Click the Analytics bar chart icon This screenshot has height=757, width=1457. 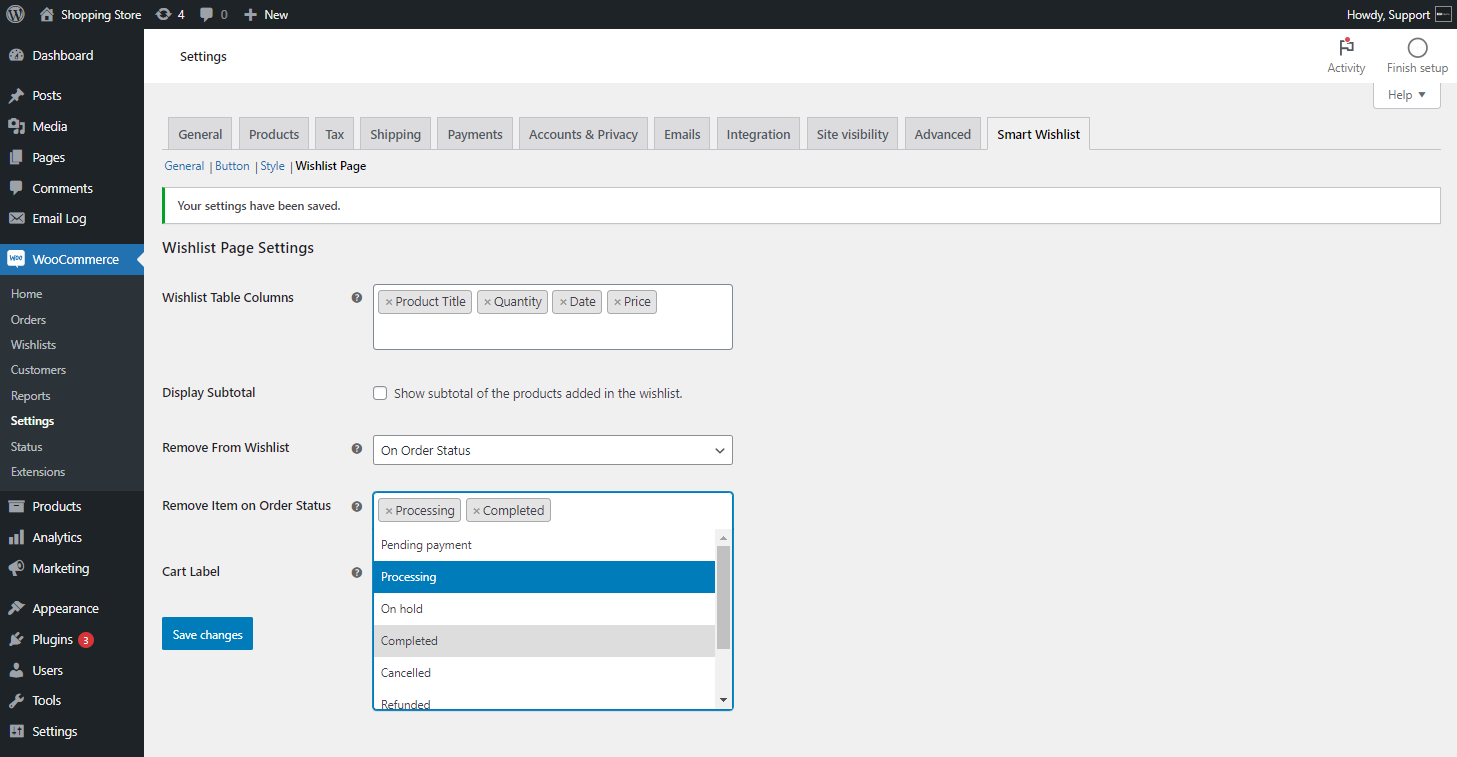pyautogui.click(x=16, y=538)
